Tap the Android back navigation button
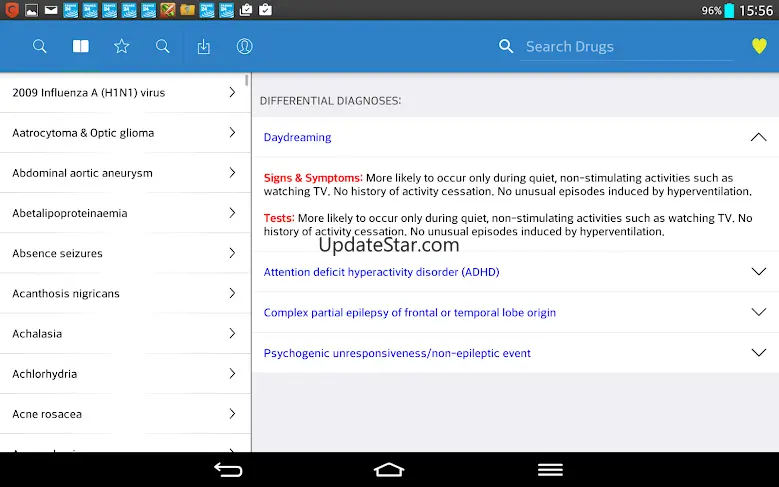This screenshot has width=779, height=487. 228,470
